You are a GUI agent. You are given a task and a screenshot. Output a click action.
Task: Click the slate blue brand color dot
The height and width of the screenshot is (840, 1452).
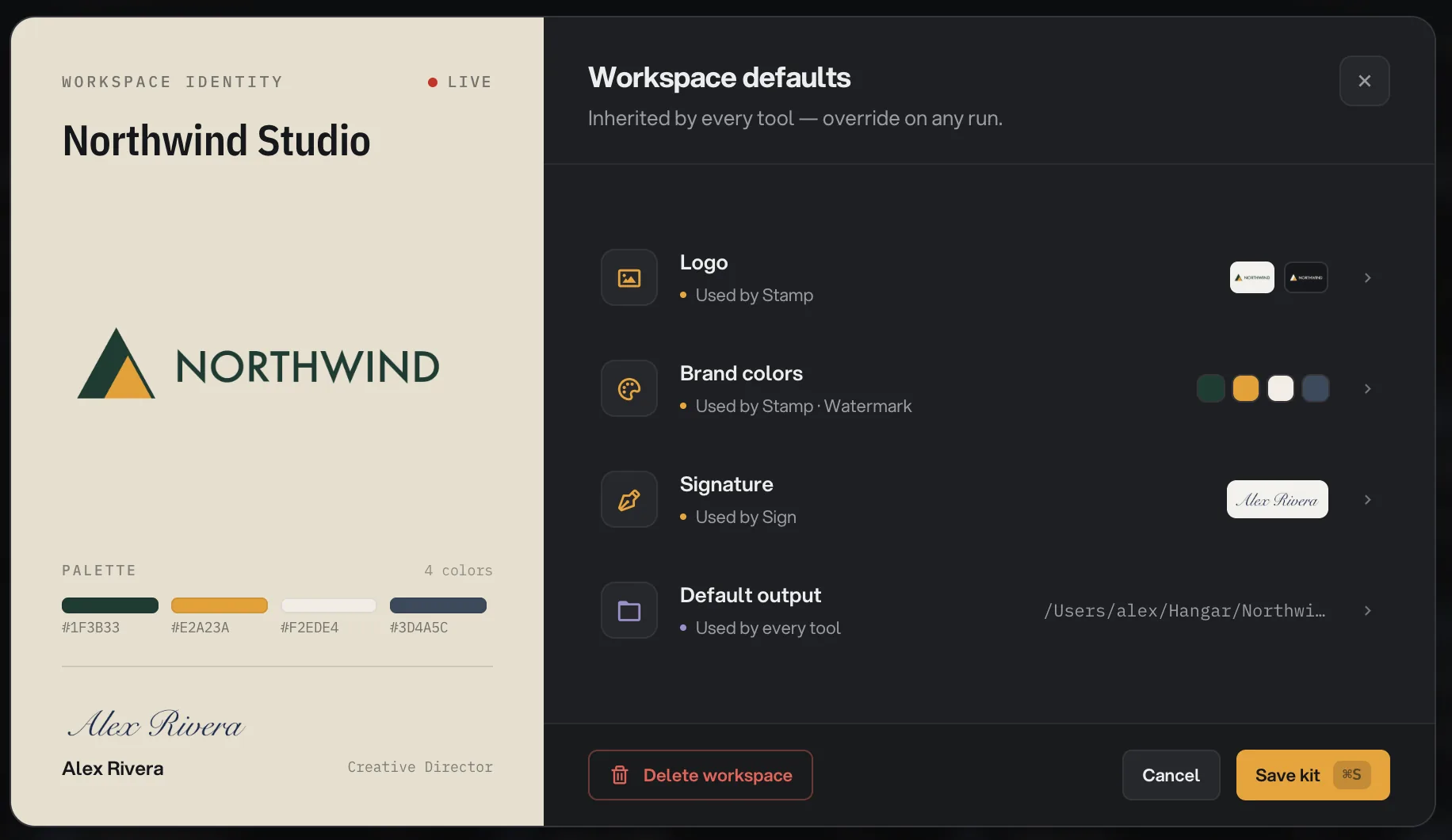(x=1316, y=388)
